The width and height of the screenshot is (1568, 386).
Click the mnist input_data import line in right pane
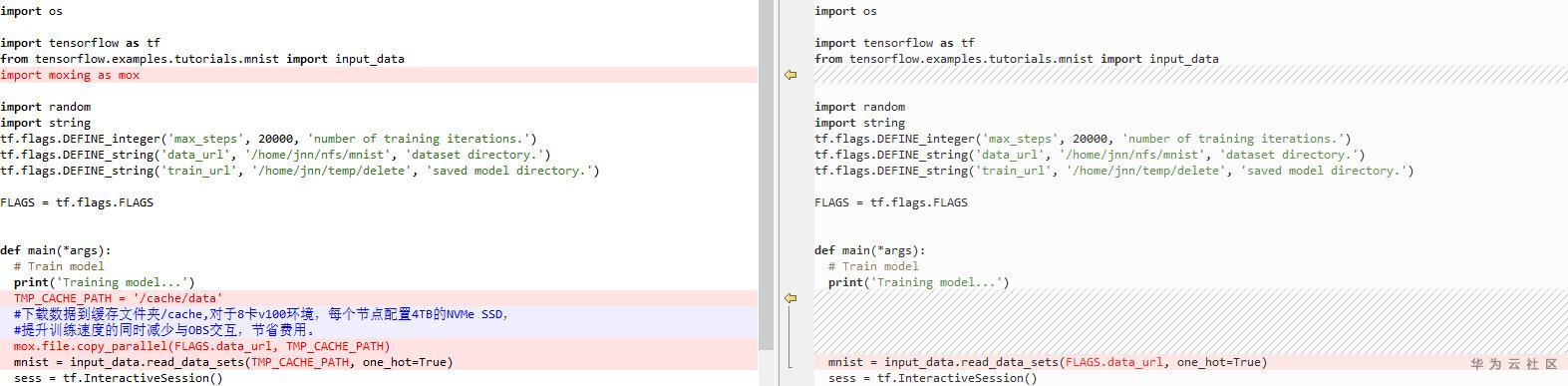[1017, 59]
